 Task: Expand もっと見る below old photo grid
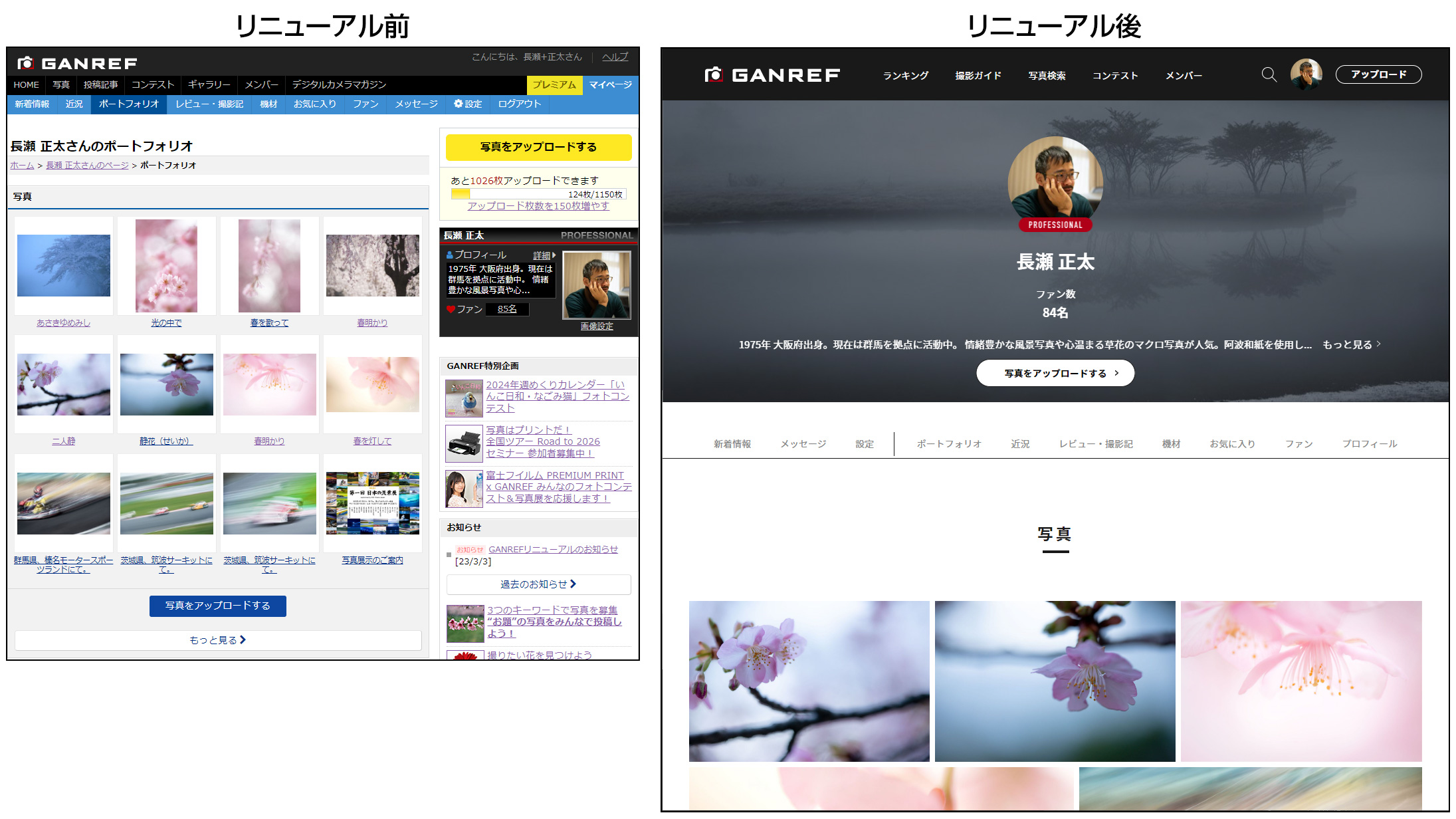218,640
